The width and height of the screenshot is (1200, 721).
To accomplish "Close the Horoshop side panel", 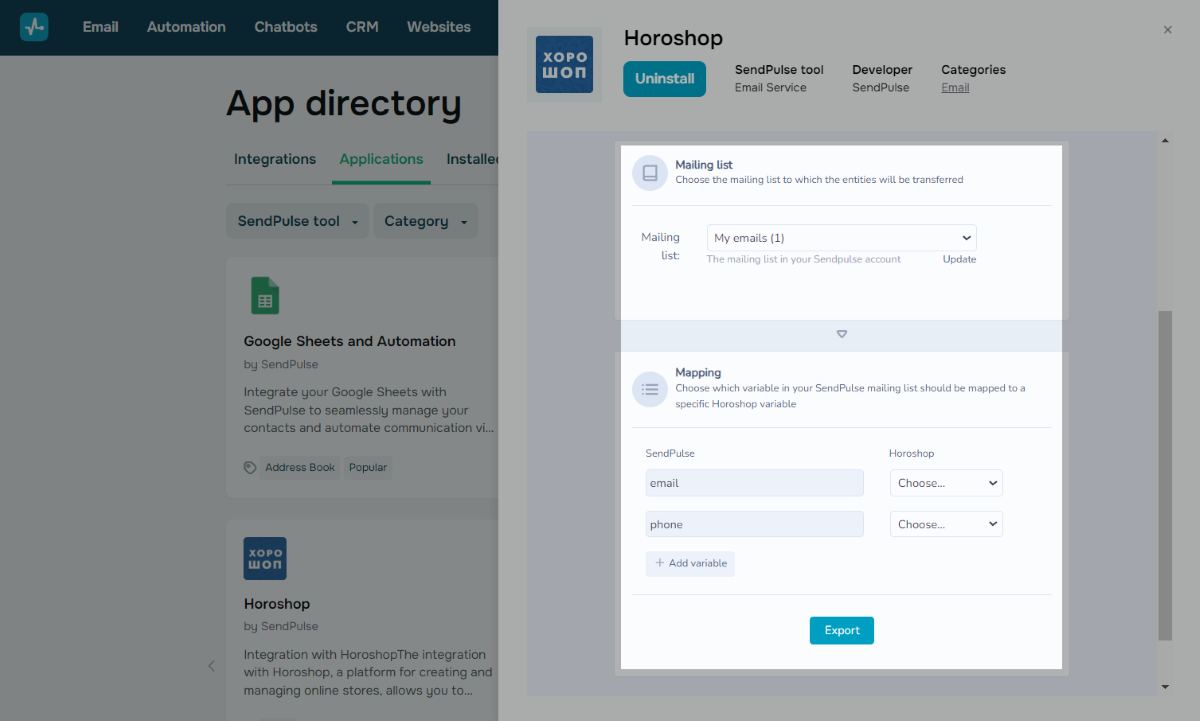I will (1167, 30).
